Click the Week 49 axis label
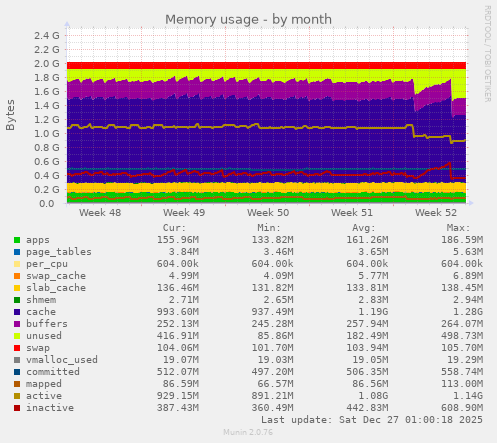This screenshot has width=497, height=443. pos(184,213)
